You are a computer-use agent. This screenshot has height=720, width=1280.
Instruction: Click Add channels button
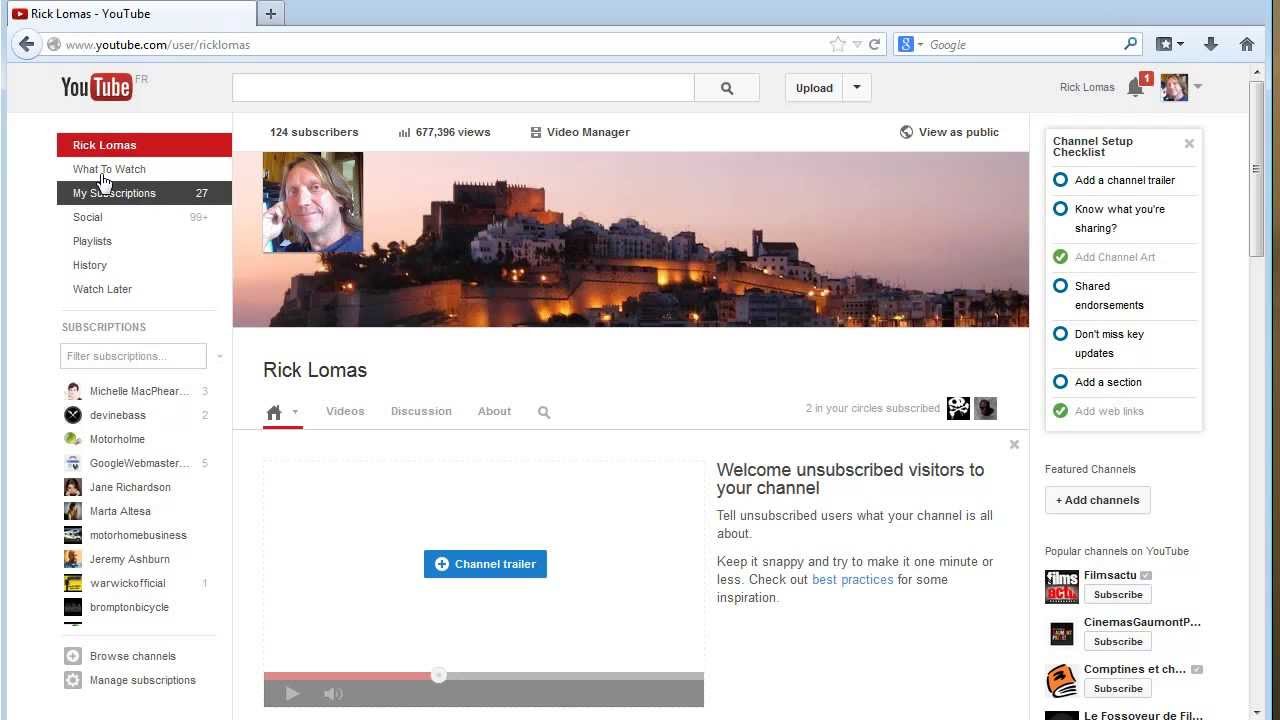[x=1098, y=500]
